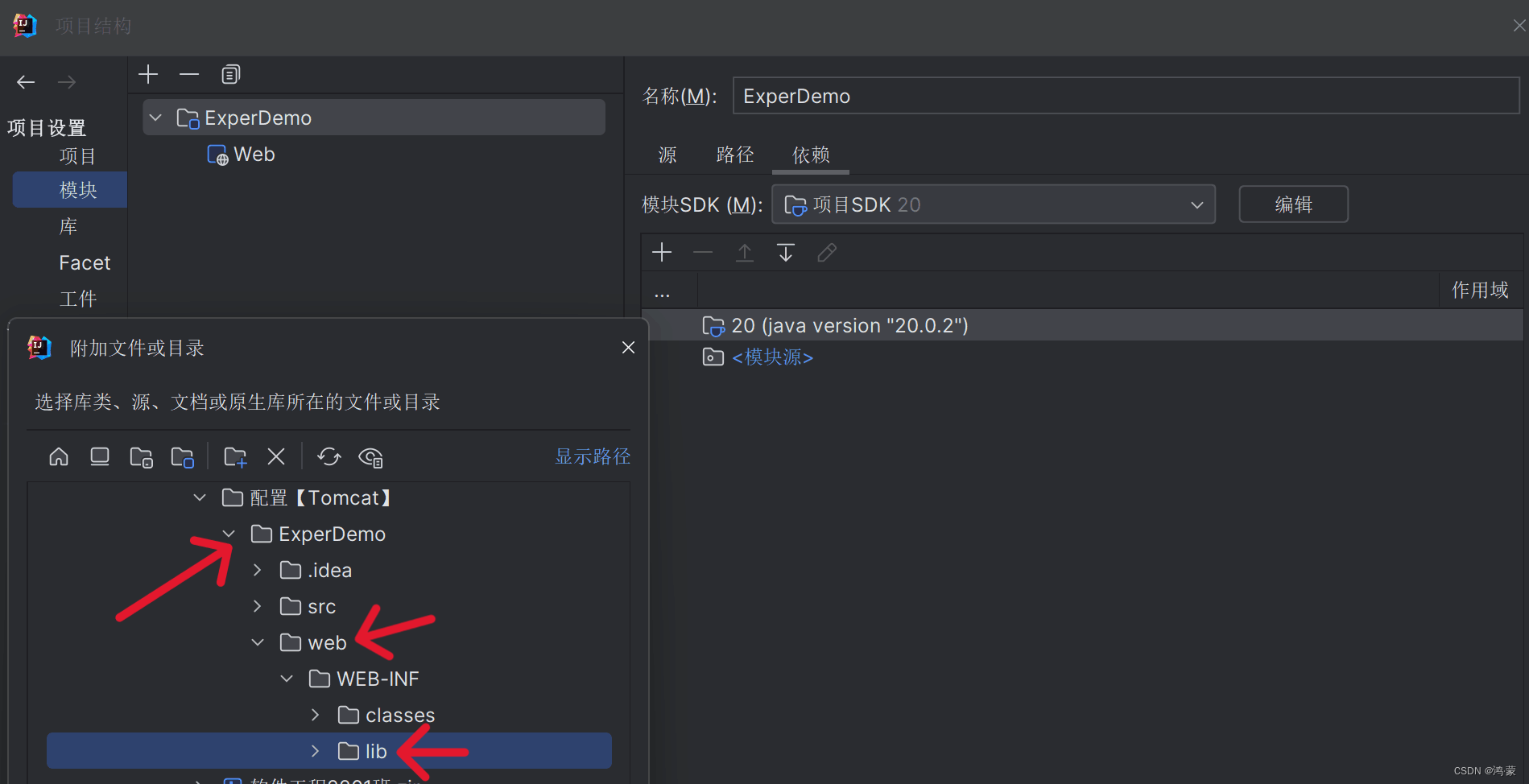Click the IntelliJ logo in title bar
Screen dimensions: 1529x784
pyautogui.click(x=25, y=26)
